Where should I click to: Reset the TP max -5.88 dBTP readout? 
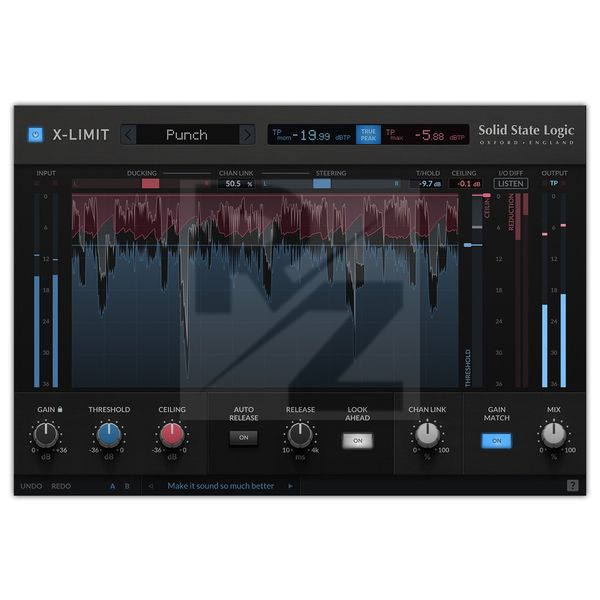[x=425, y=135]
